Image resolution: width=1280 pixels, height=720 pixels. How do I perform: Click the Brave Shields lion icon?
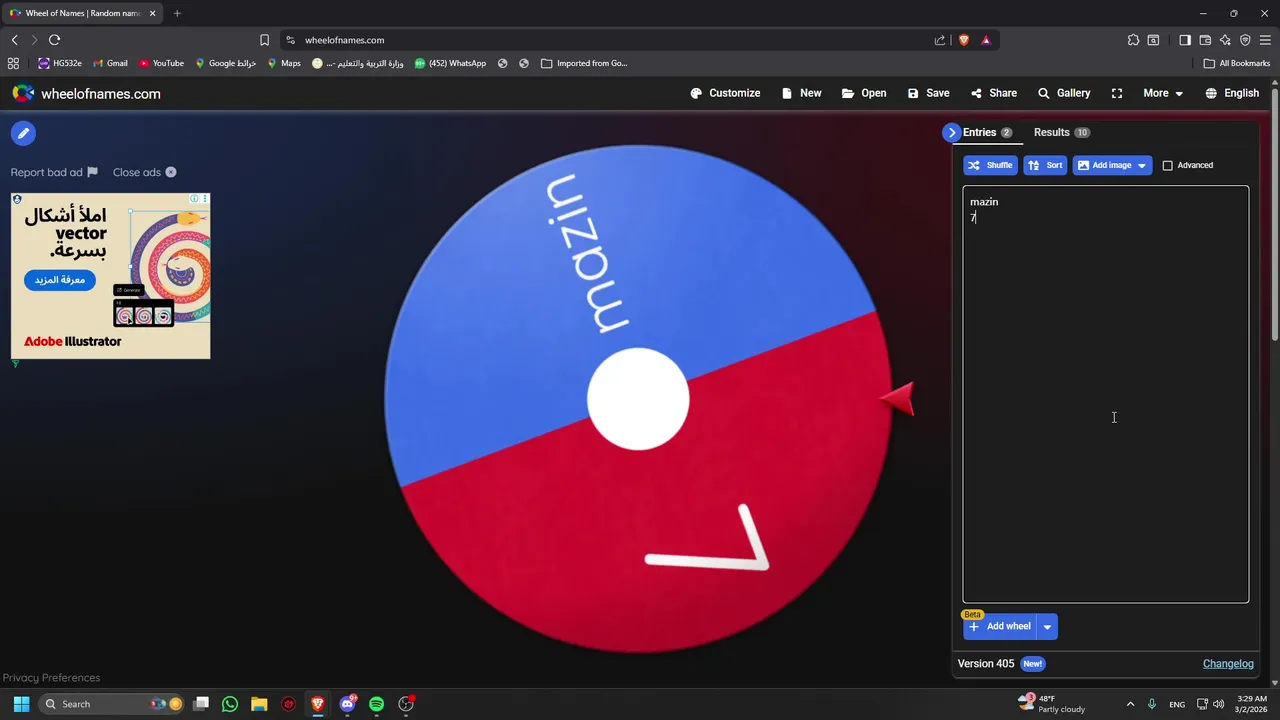[964, 40]
